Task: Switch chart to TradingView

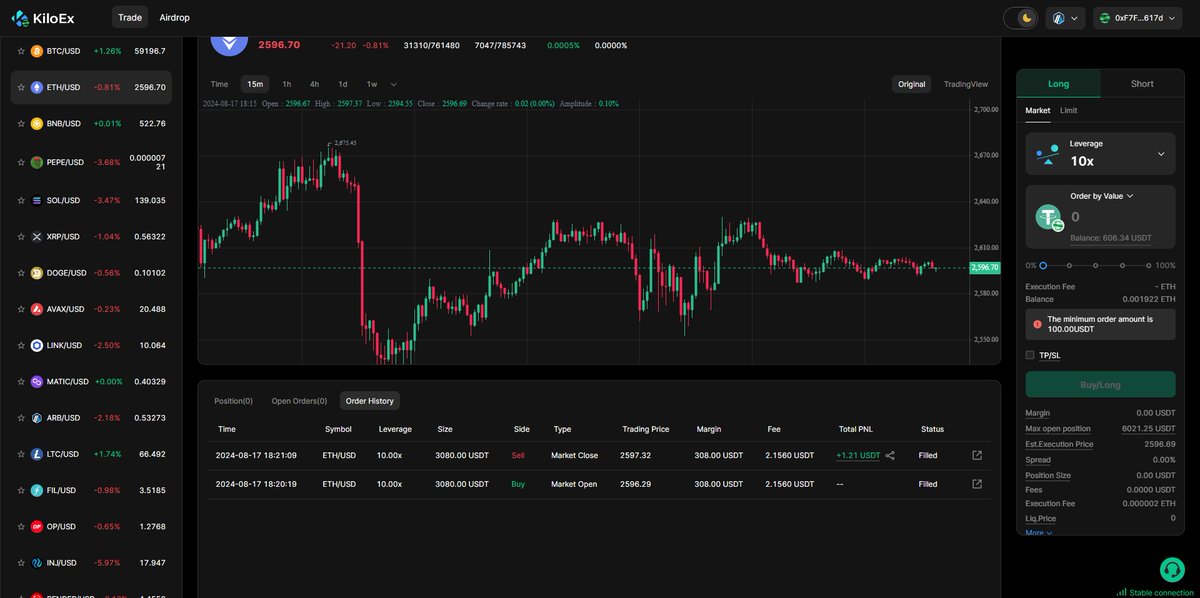Action: click(x=966, y=84)
